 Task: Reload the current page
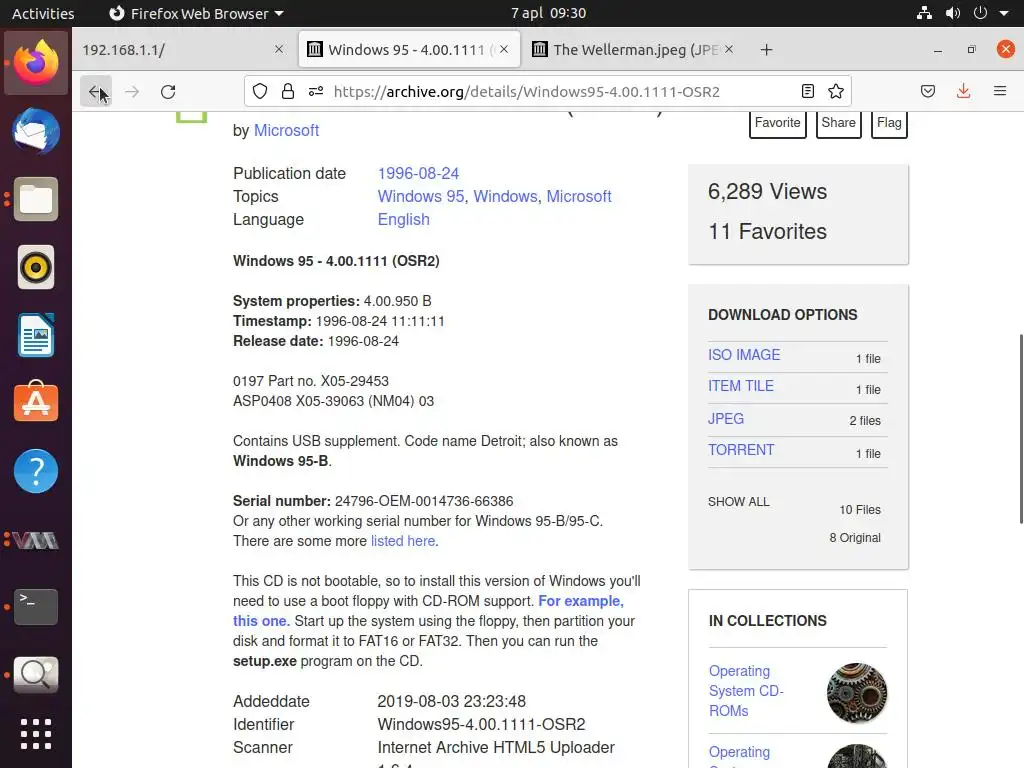(x=168, y=92)
